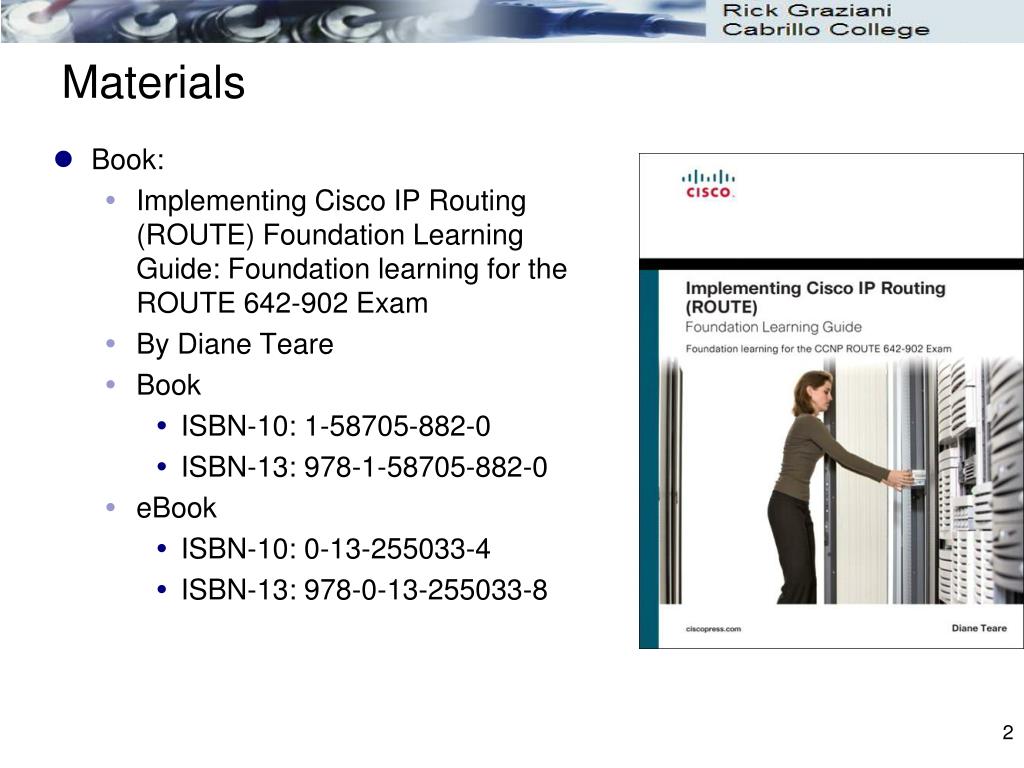Click the 'Materials' slide title
This screenshot has width=1024, height=768.
[x=153, y=82]
